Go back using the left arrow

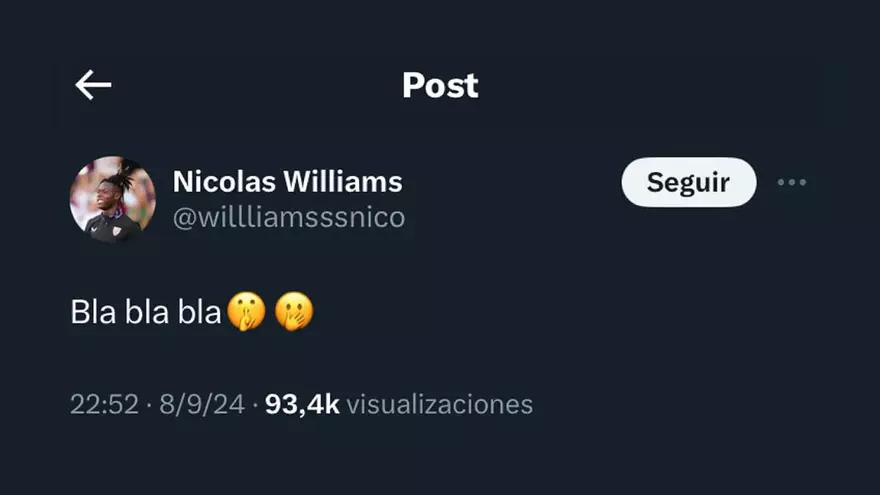pyautogui.click(x=93, y=85)
